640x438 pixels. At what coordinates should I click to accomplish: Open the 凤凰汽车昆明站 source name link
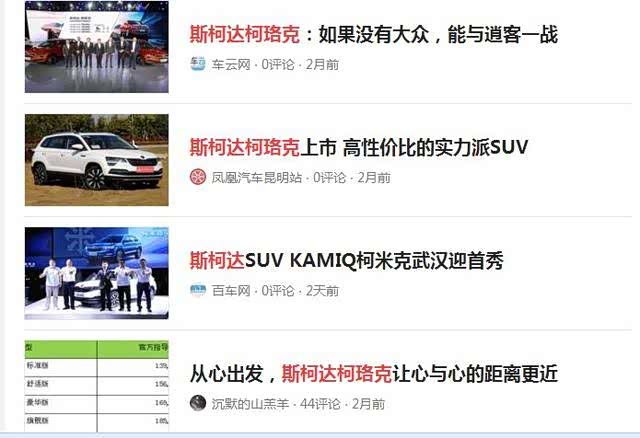click(256, 178)
